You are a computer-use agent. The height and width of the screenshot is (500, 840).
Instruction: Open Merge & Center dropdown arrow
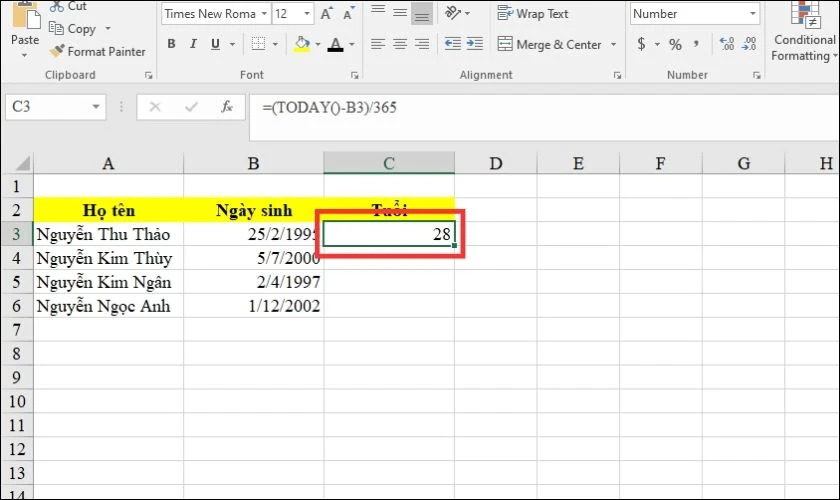[614, 44]
